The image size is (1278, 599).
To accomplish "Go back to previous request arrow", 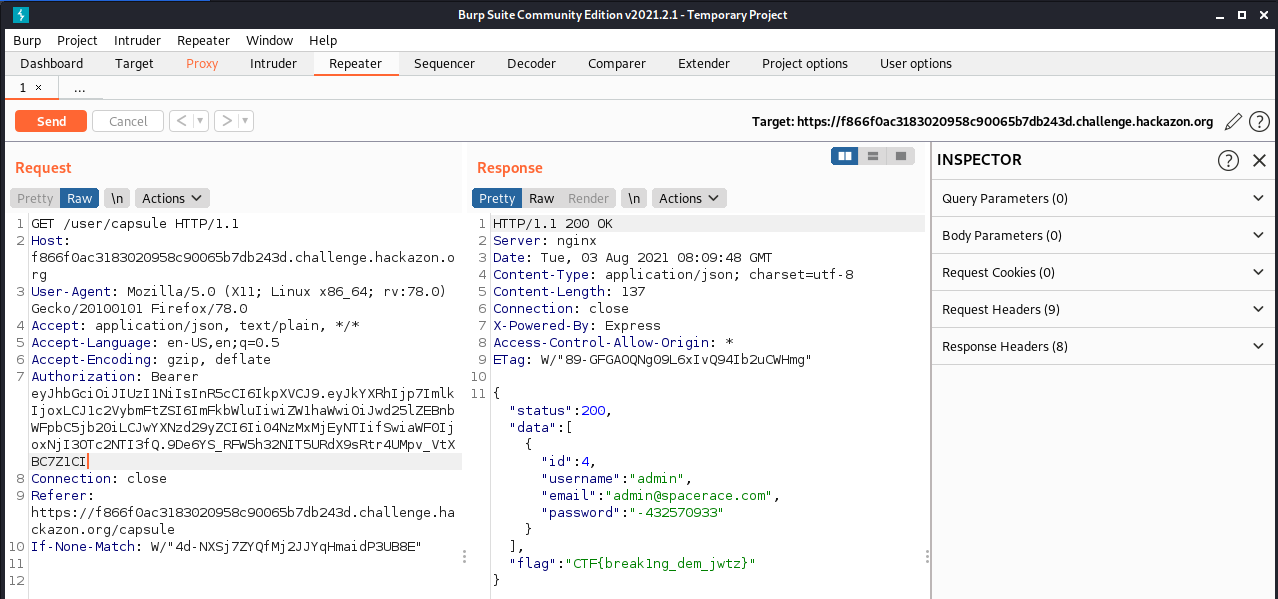I will pyautogui.click(x=180, y=121).
